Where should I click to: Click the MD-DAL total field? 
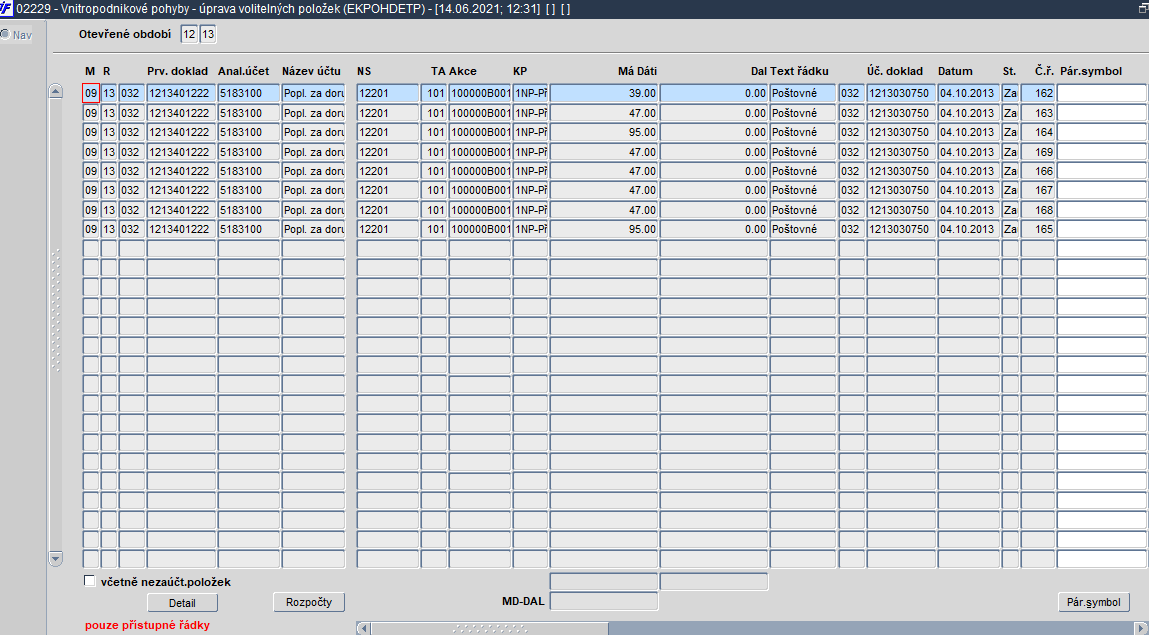(x=604, y=601)
